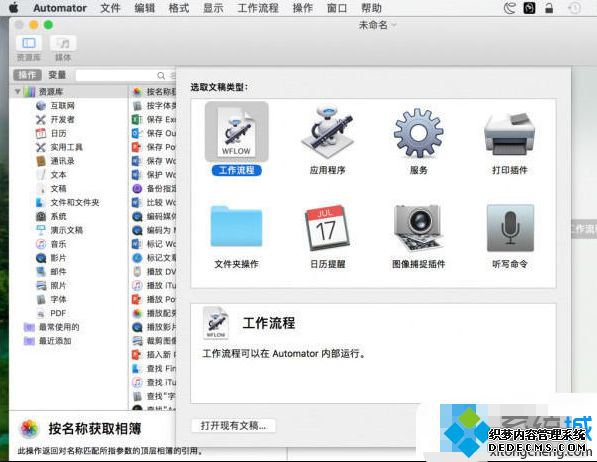
Task: Open the 窗口 menu
Action: [337, 8]
